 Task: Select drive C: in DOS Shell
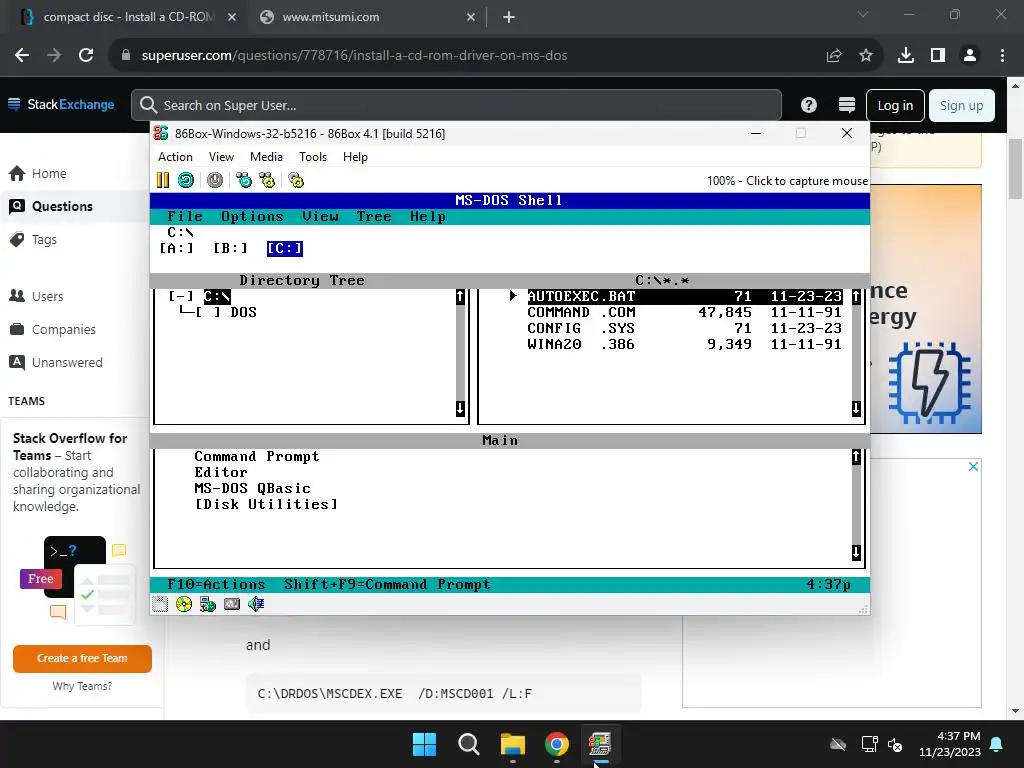click(x=285, y=248)
